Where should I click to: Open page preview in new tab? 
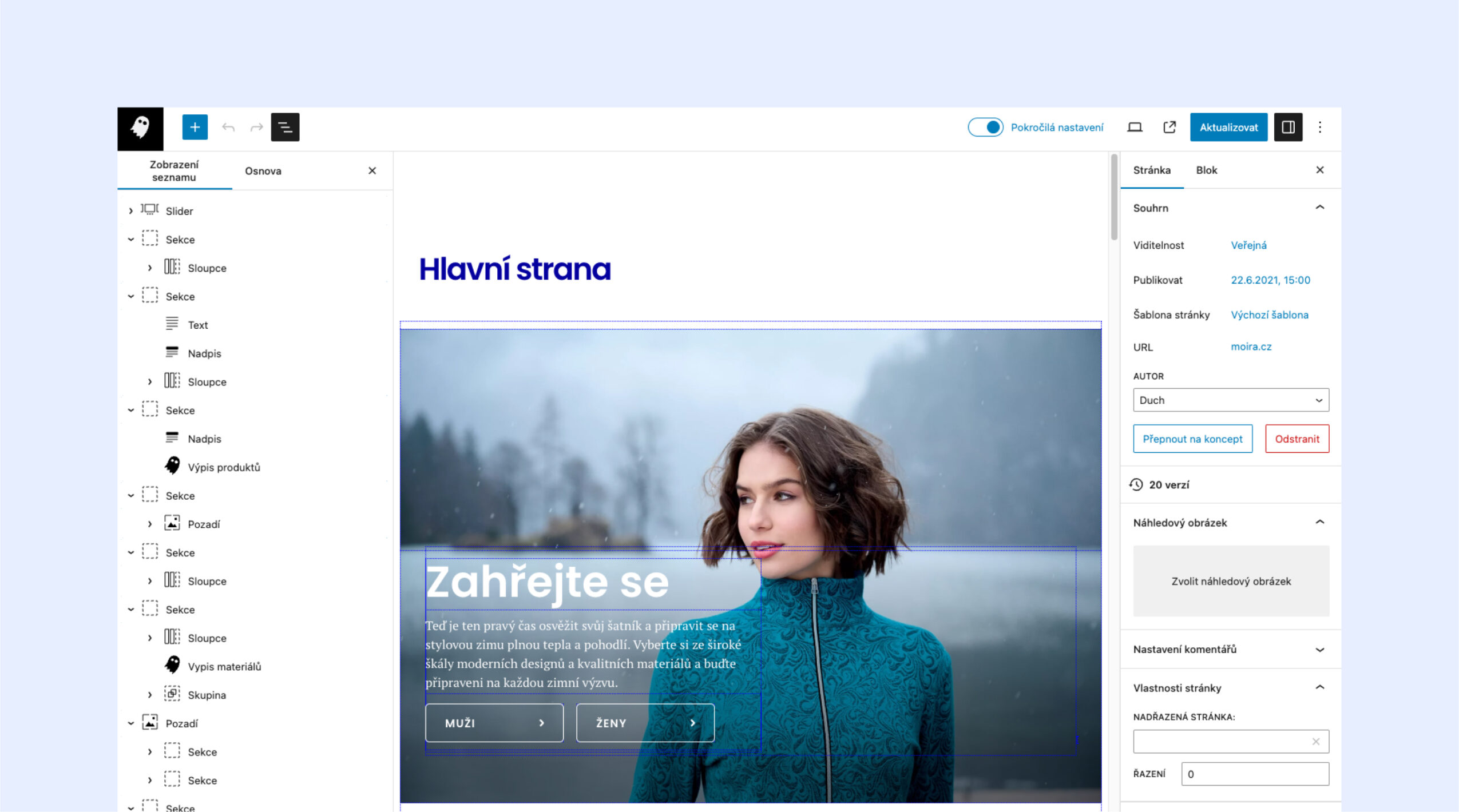(x=1169, y=127)
